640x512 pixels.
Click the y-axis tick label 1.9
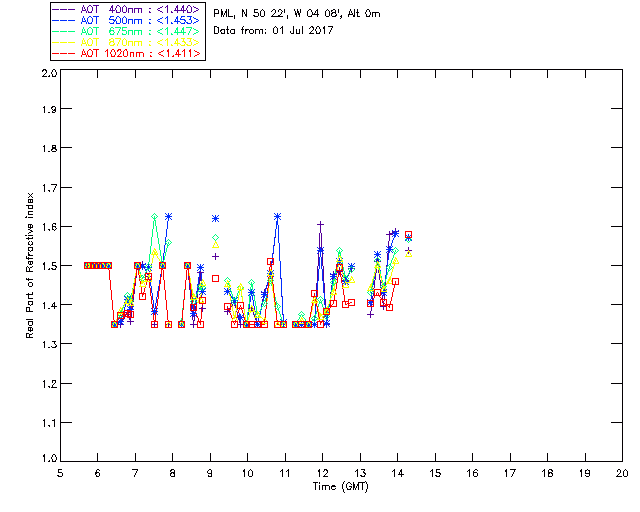[49, 109]
